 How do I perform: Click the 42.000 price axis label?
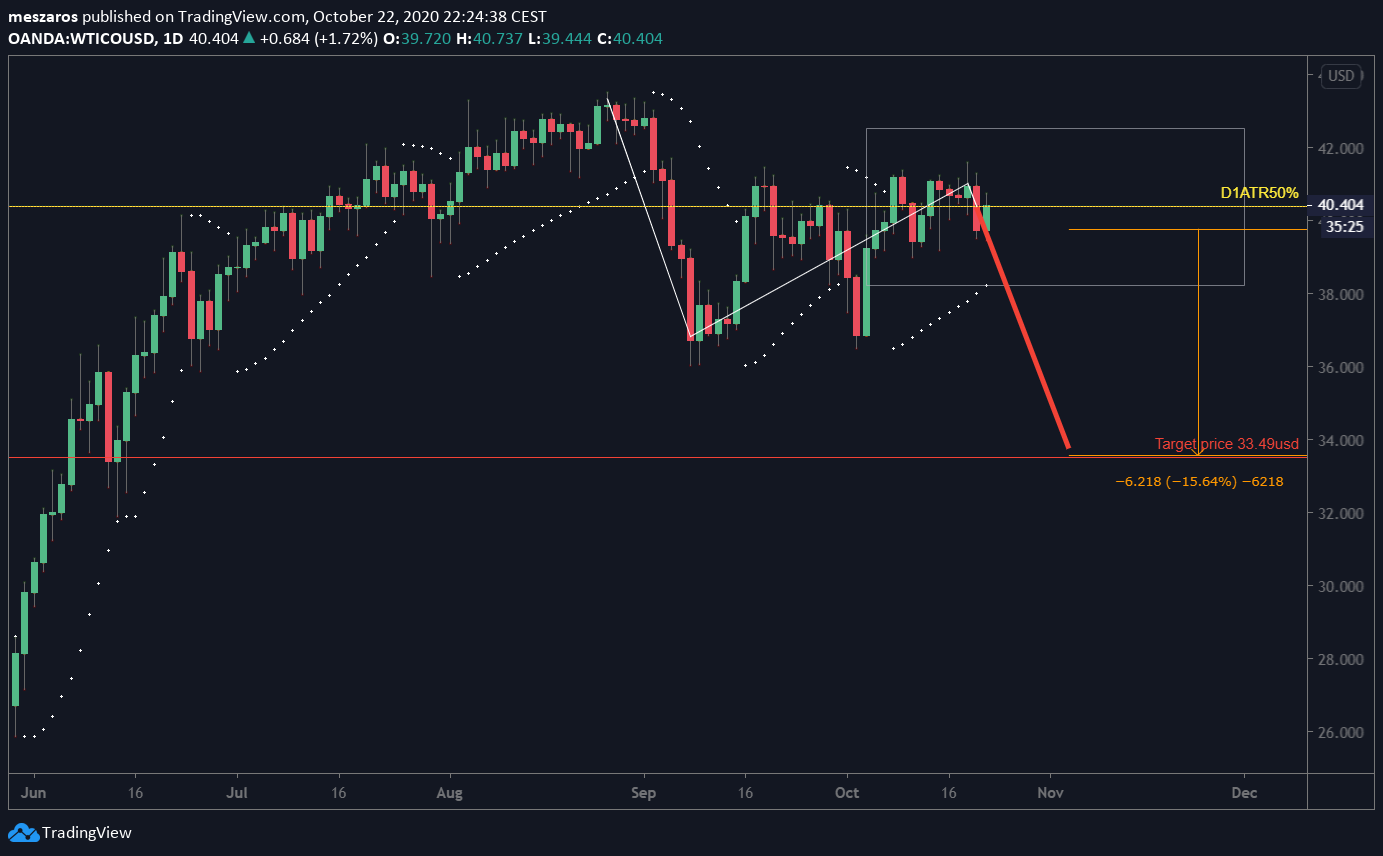(x=1341, y=148)
